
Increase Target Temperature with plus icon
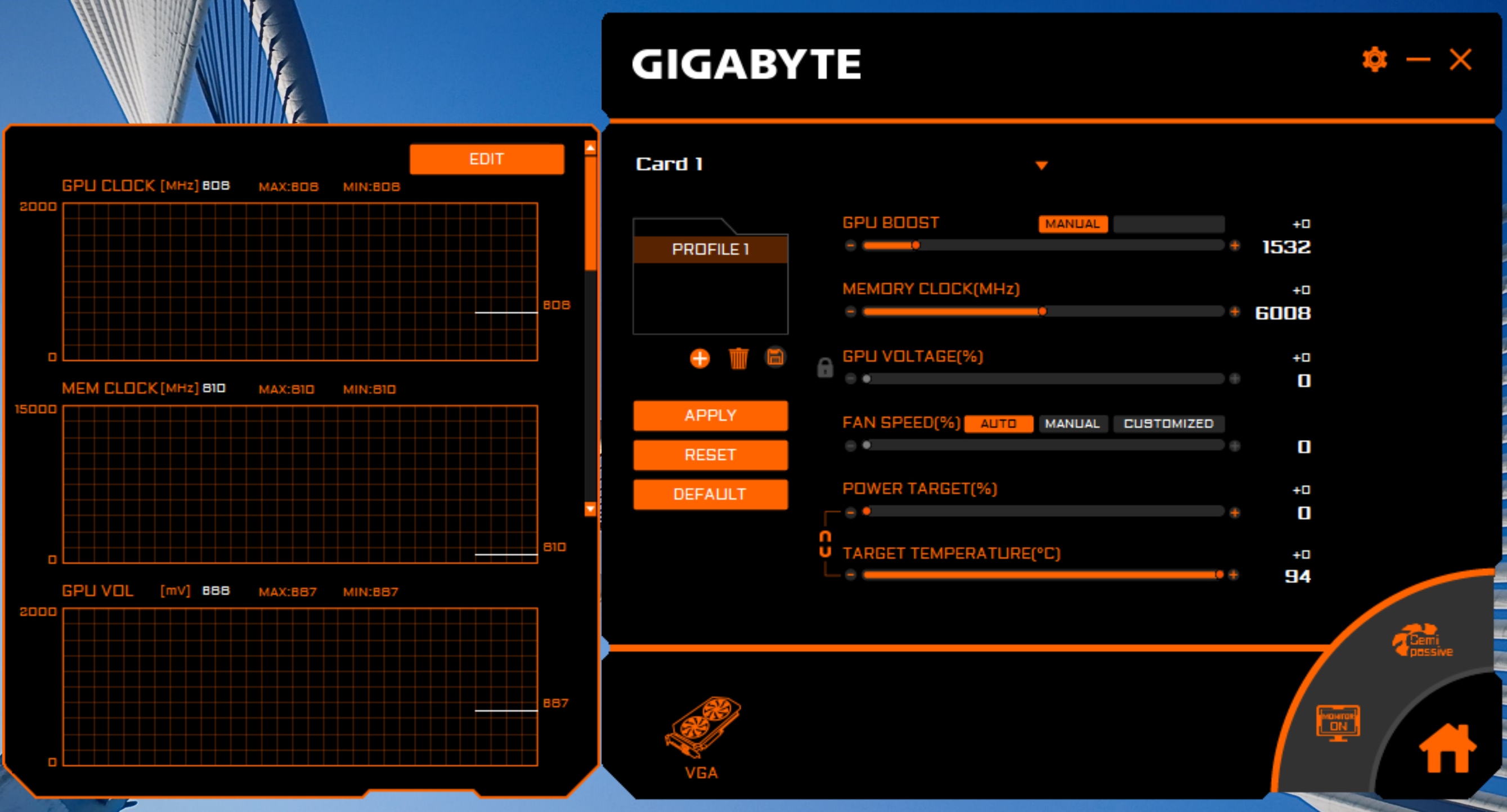tap(1233, 575)
